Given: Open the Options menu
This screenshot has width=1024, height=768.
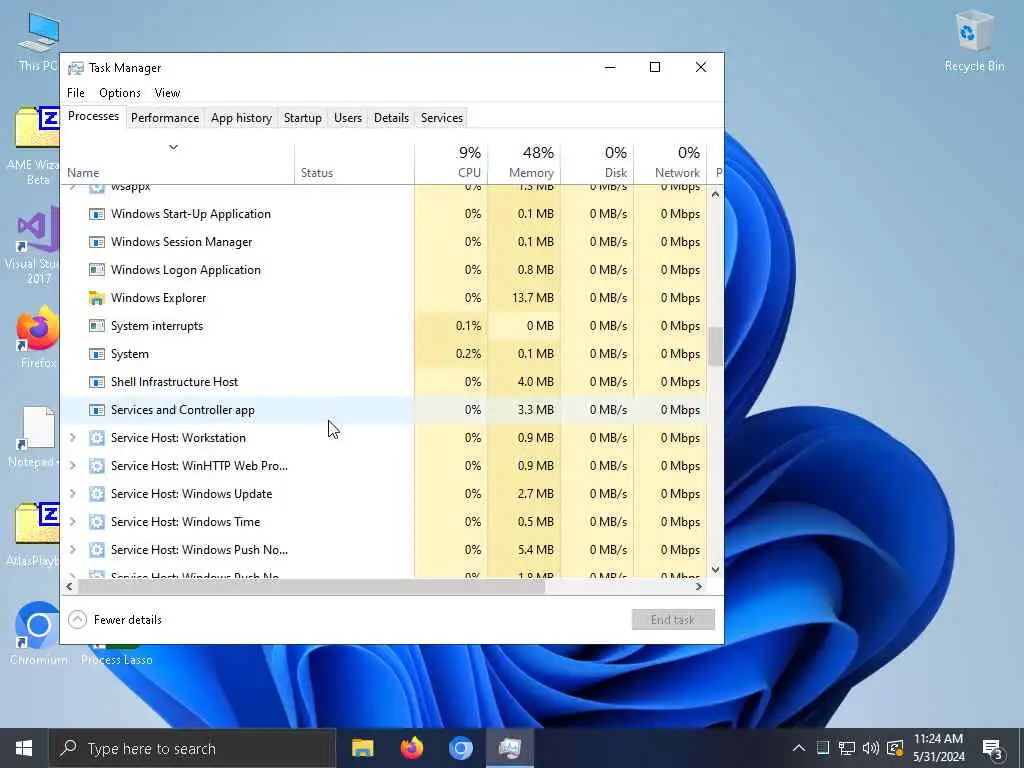Looking at the screenshot, I should point(120,93).
